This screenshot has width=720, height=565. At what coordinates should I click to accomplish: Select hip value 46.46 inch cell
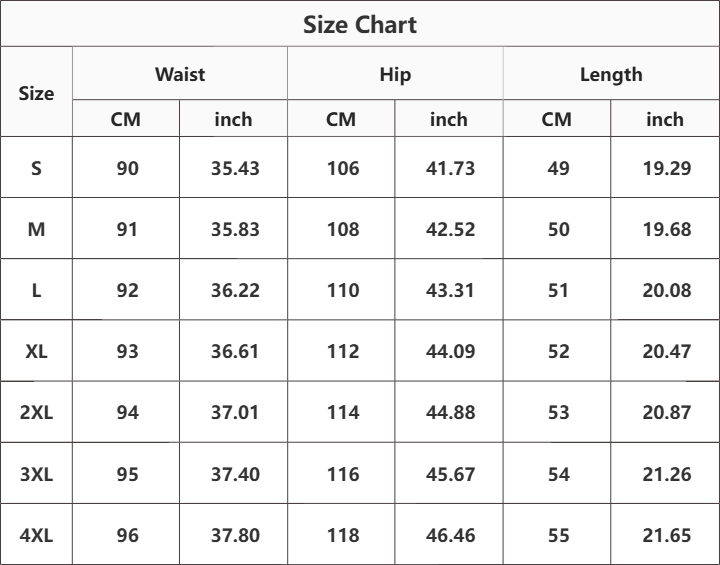click(450, 535)
